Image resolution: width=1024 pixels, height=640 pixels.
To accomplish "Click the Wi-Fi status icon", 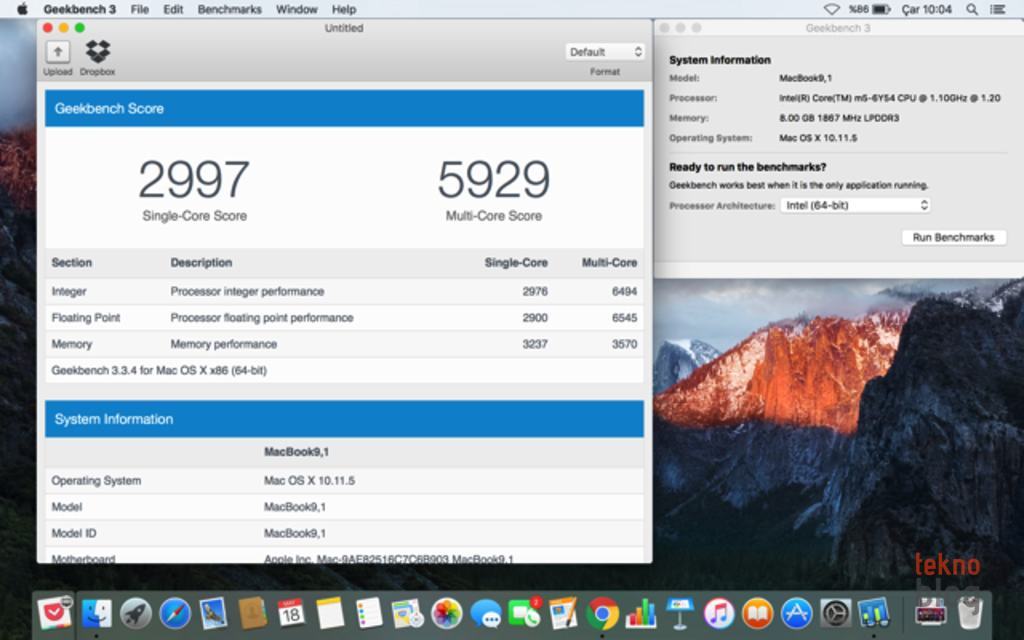I will [831, 9].
